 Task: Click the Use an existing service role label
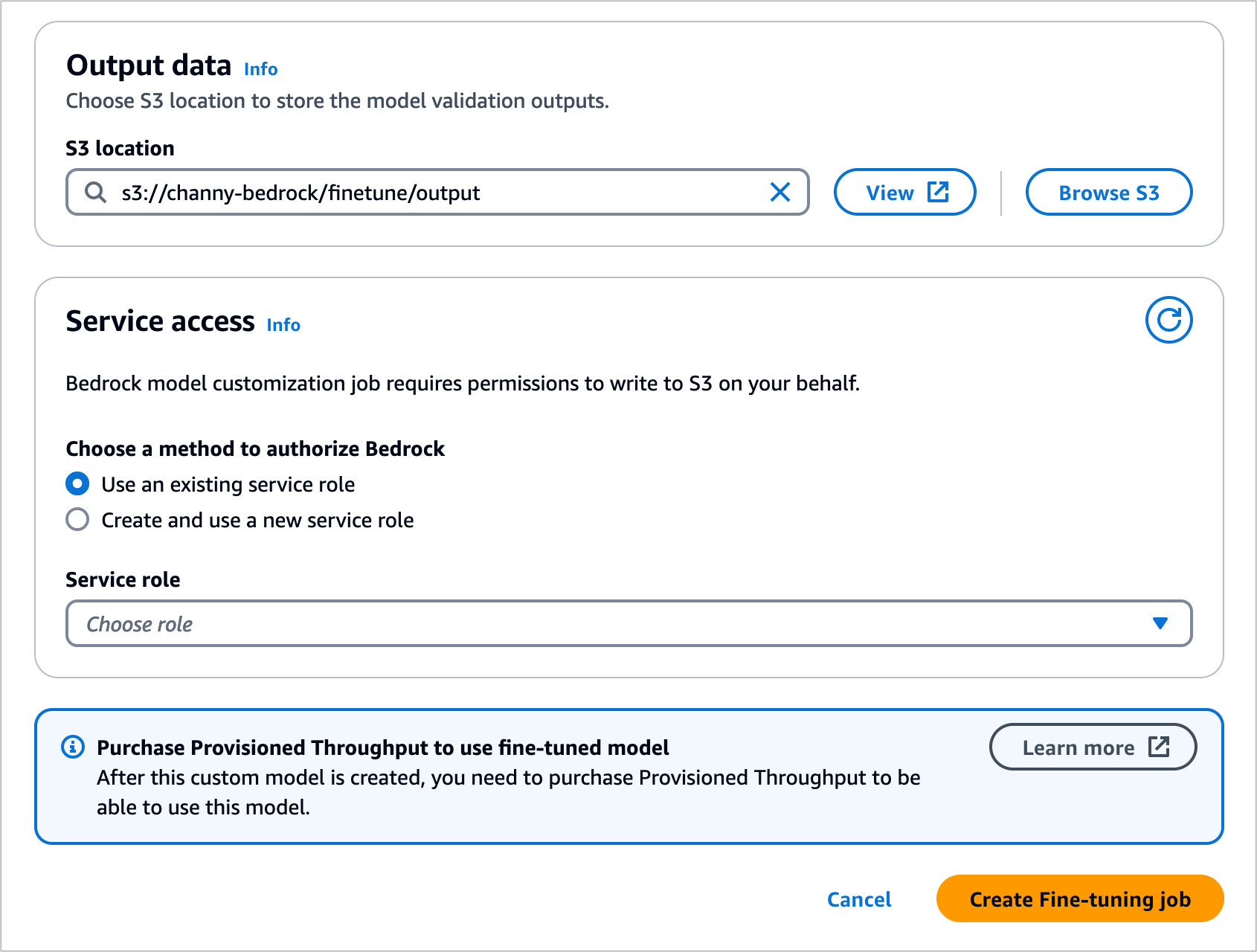[228, 484]
